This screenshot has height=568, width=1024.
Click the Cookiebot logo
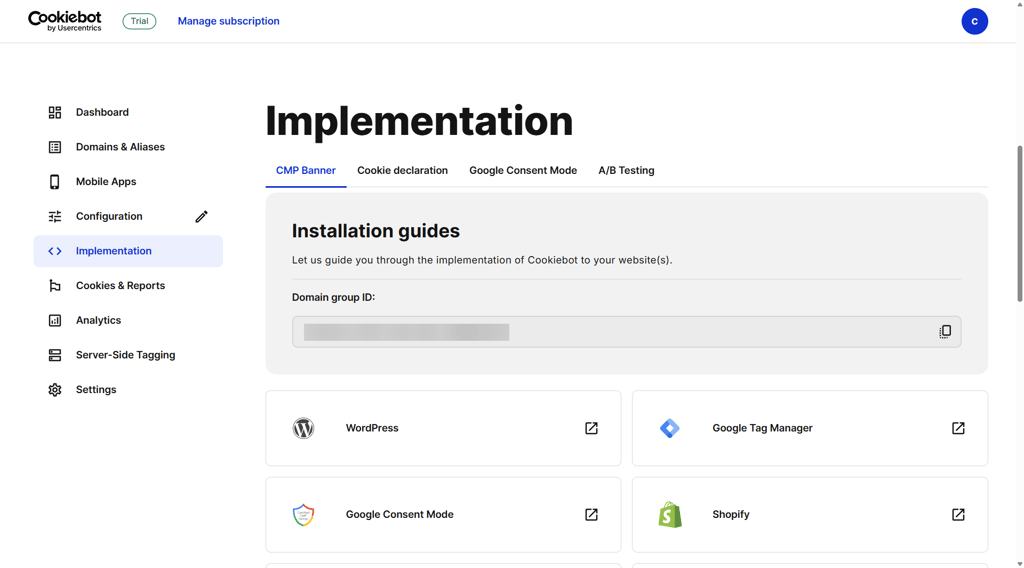(65, 21)
